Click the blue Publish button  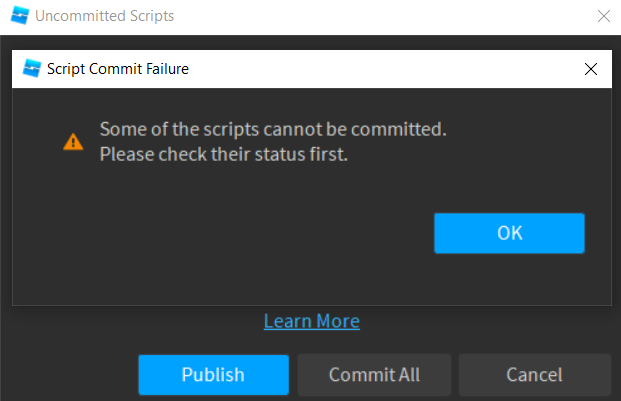pyautogui.click(x=213, y=375)
